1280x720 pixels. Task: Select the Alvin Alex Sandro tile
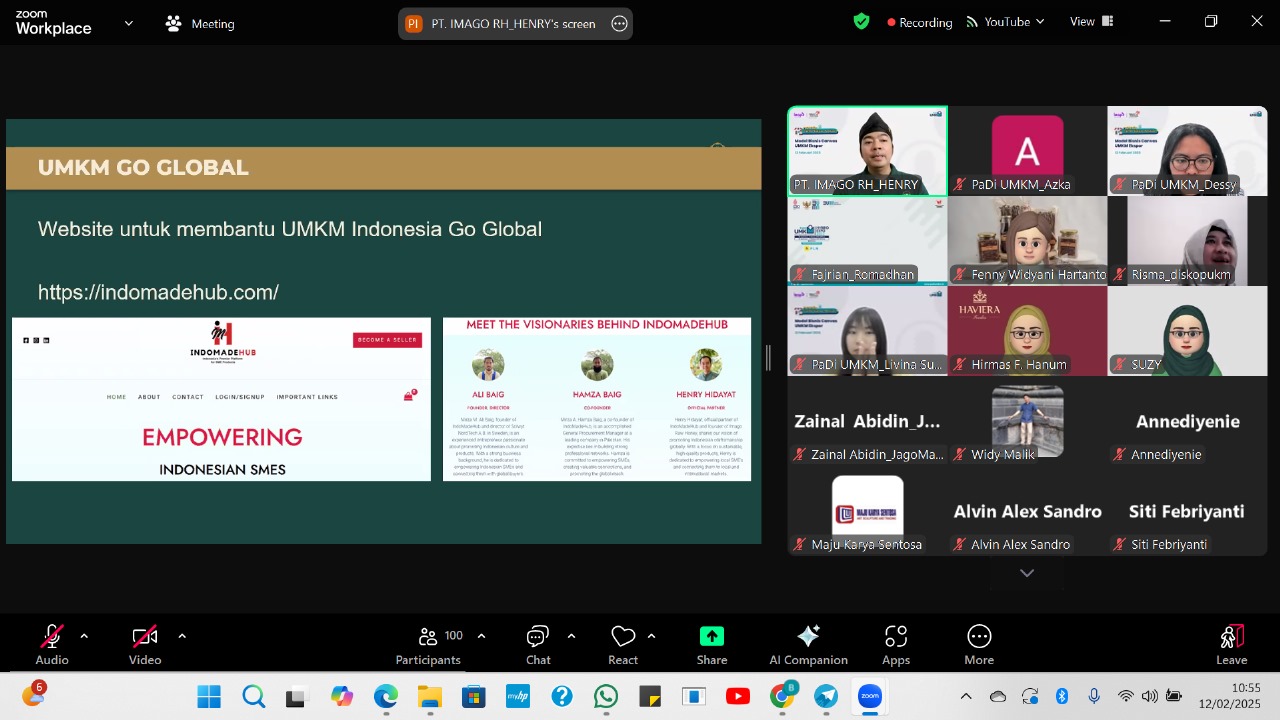(1027, 511)
